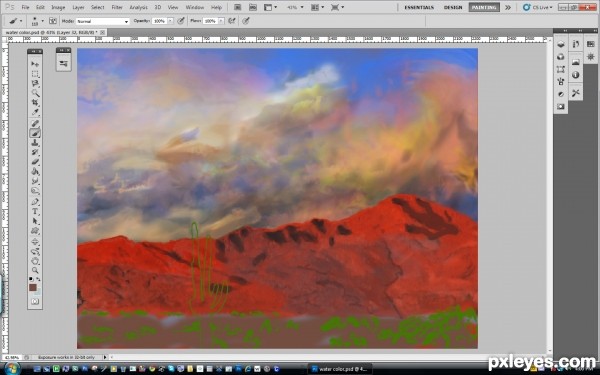Open the Swatches panel icon

tap(590, 44)
